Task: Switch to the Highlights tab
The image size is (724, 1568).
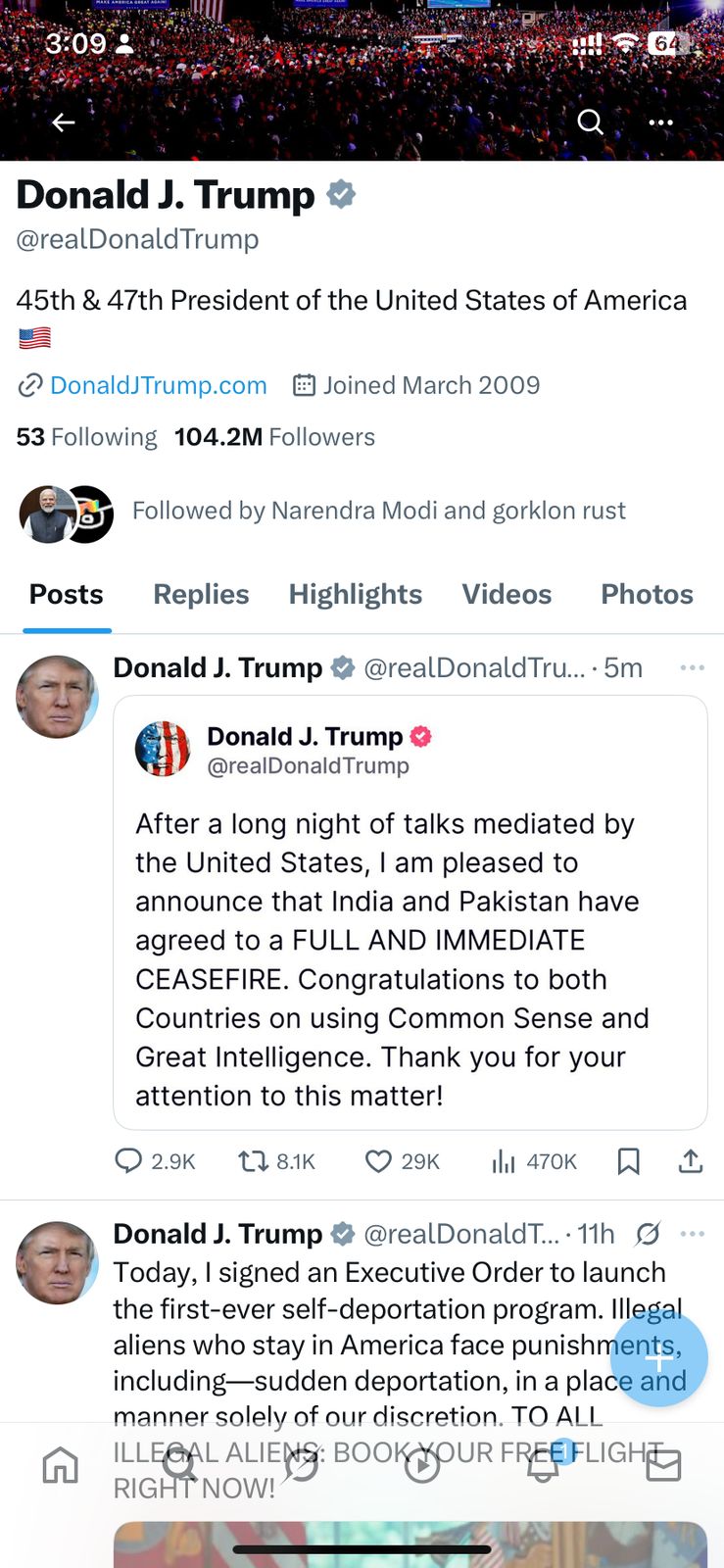Action: pos(355,594)
